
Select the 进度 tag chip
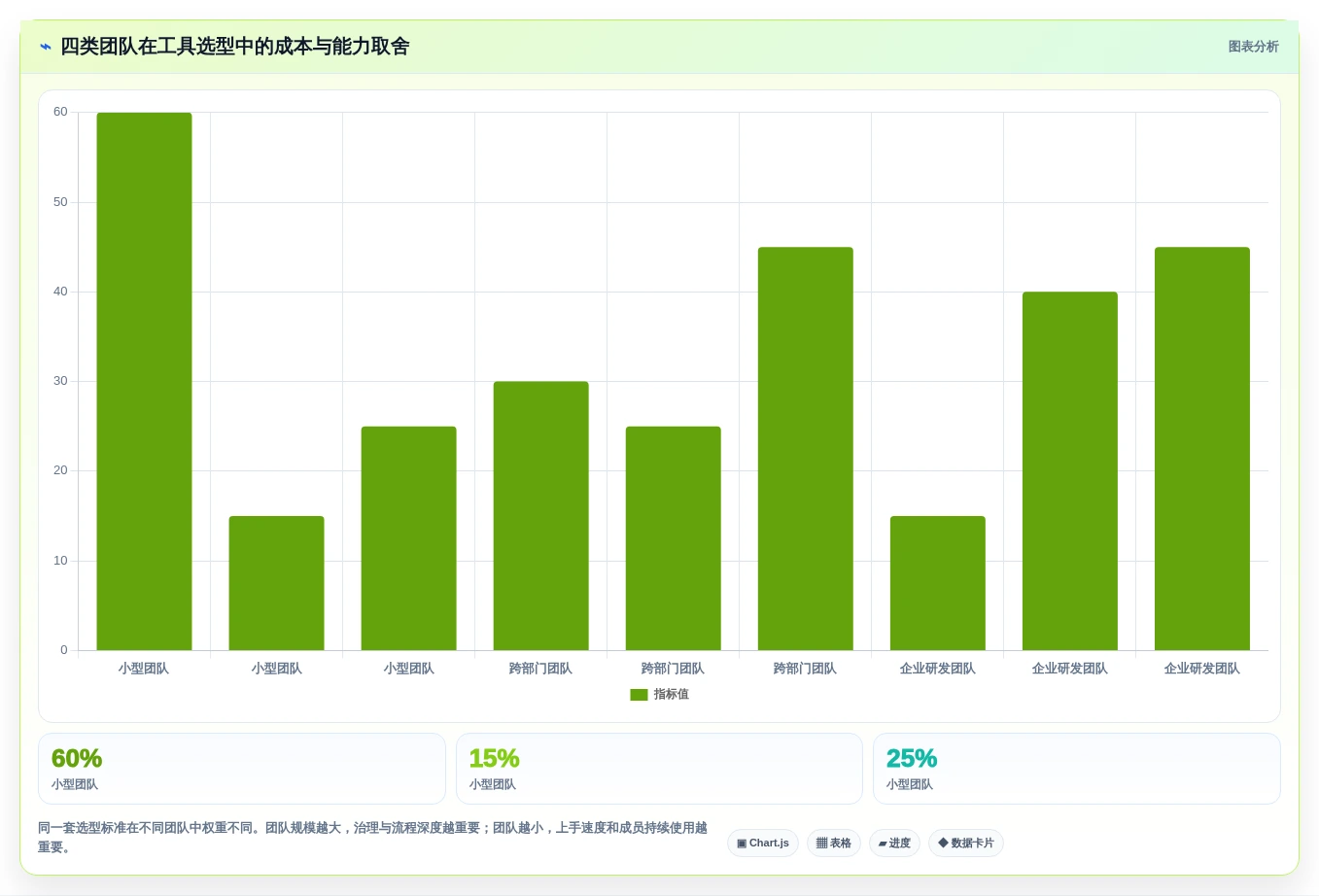894,844
